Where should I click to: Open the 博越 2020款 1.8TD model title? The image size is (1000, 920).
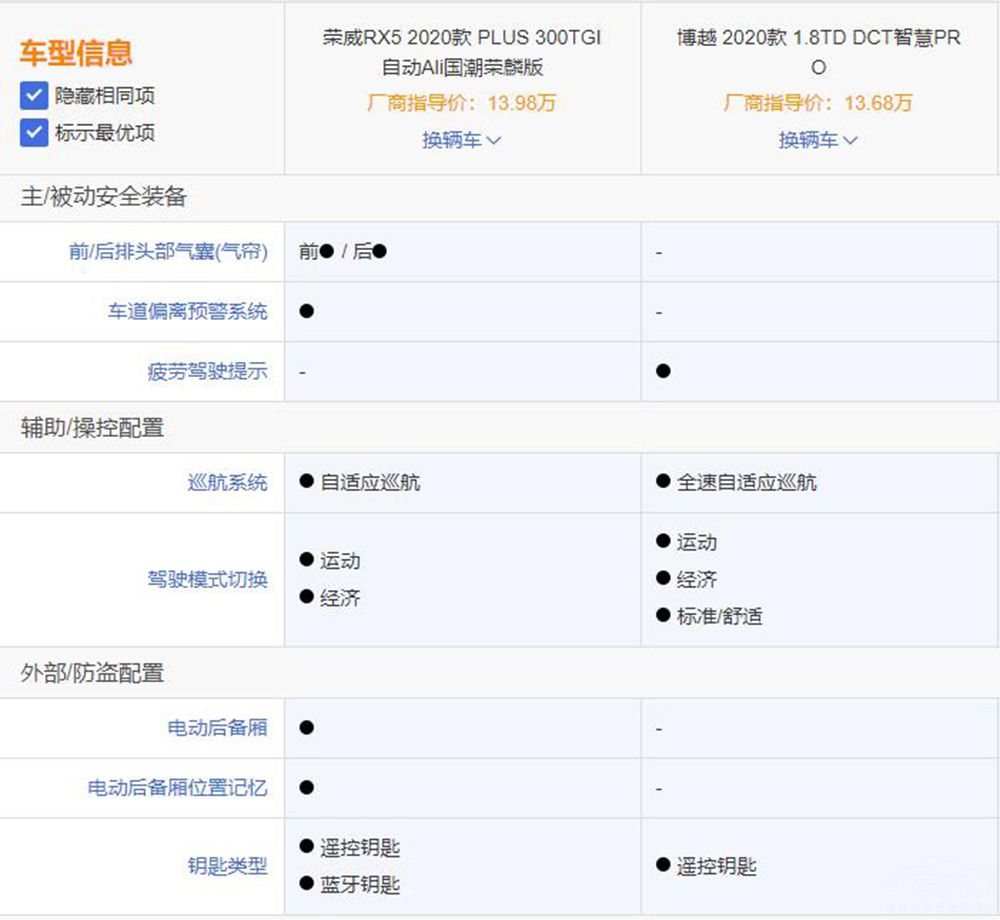point(819,52)
